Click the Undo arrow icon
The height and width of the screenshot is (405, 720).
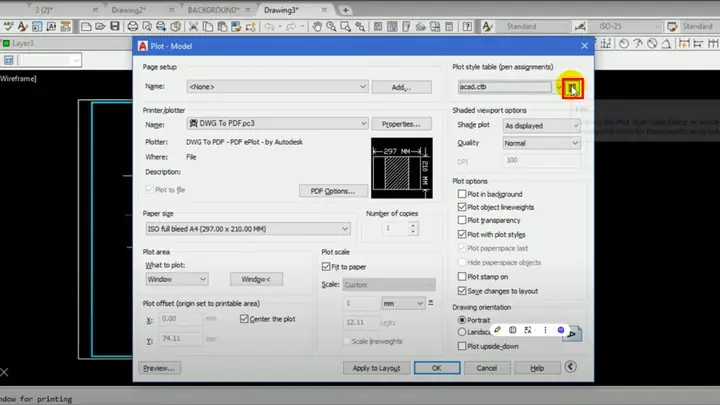270,27
